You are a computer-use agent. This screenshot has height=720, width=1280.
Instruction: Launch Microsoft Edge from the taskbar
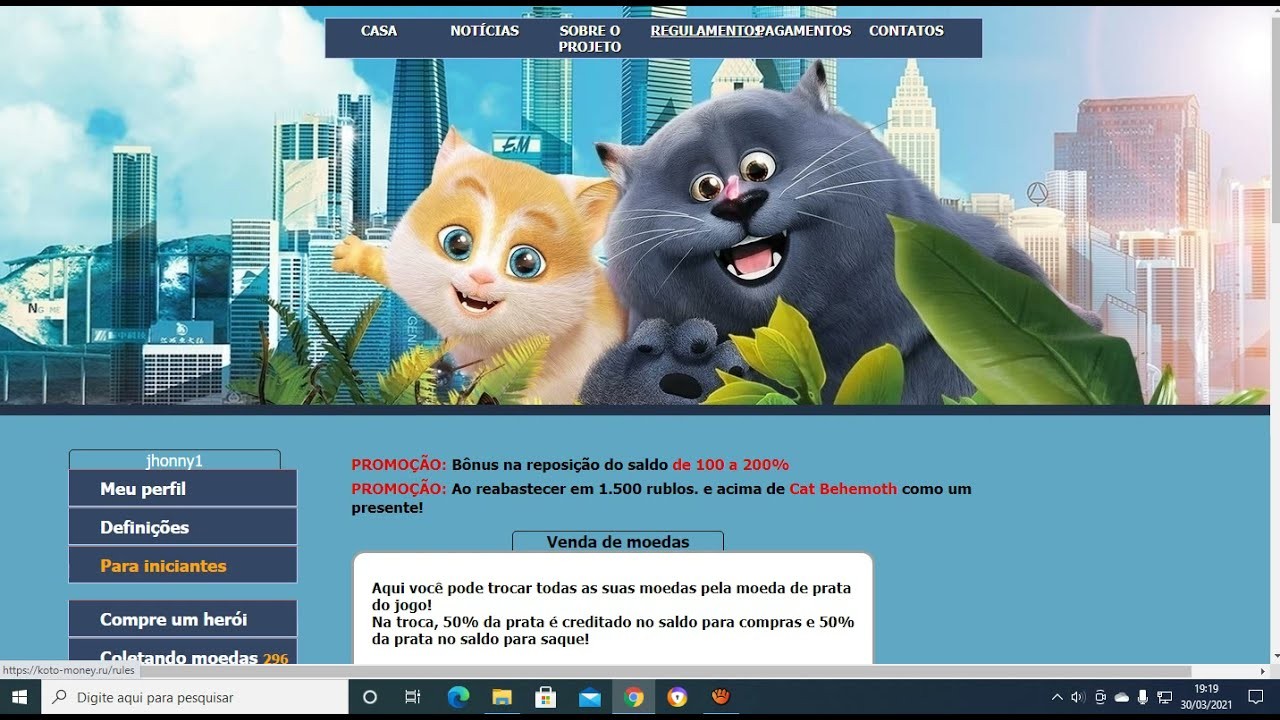[458, 697]
